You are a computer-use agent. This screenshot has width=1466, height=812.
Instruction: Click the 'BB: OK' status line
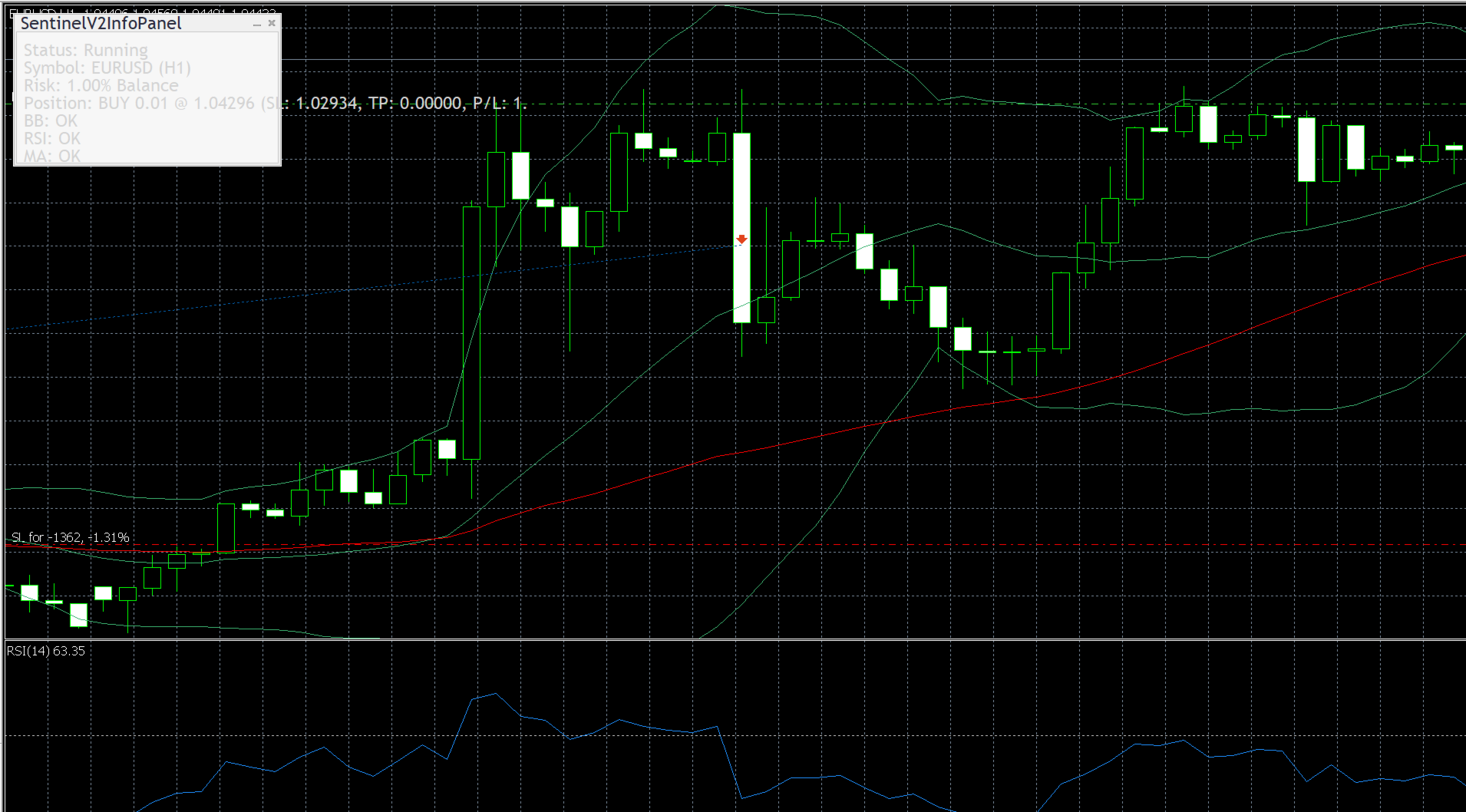tap(51, 120)
